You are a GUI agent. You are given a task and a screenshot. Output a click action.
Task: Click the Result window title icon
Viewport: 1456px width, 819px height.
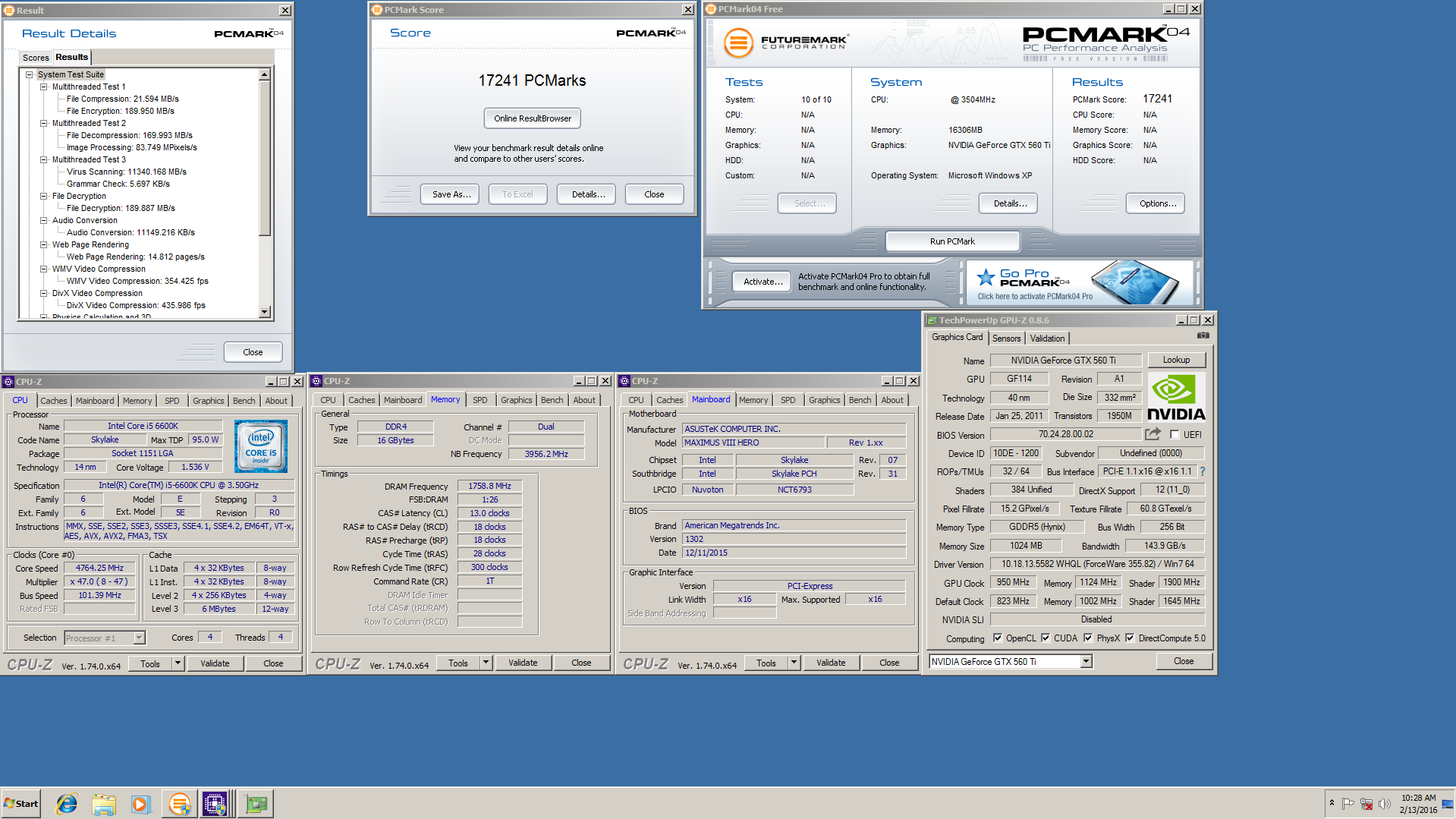click(9, 11)
